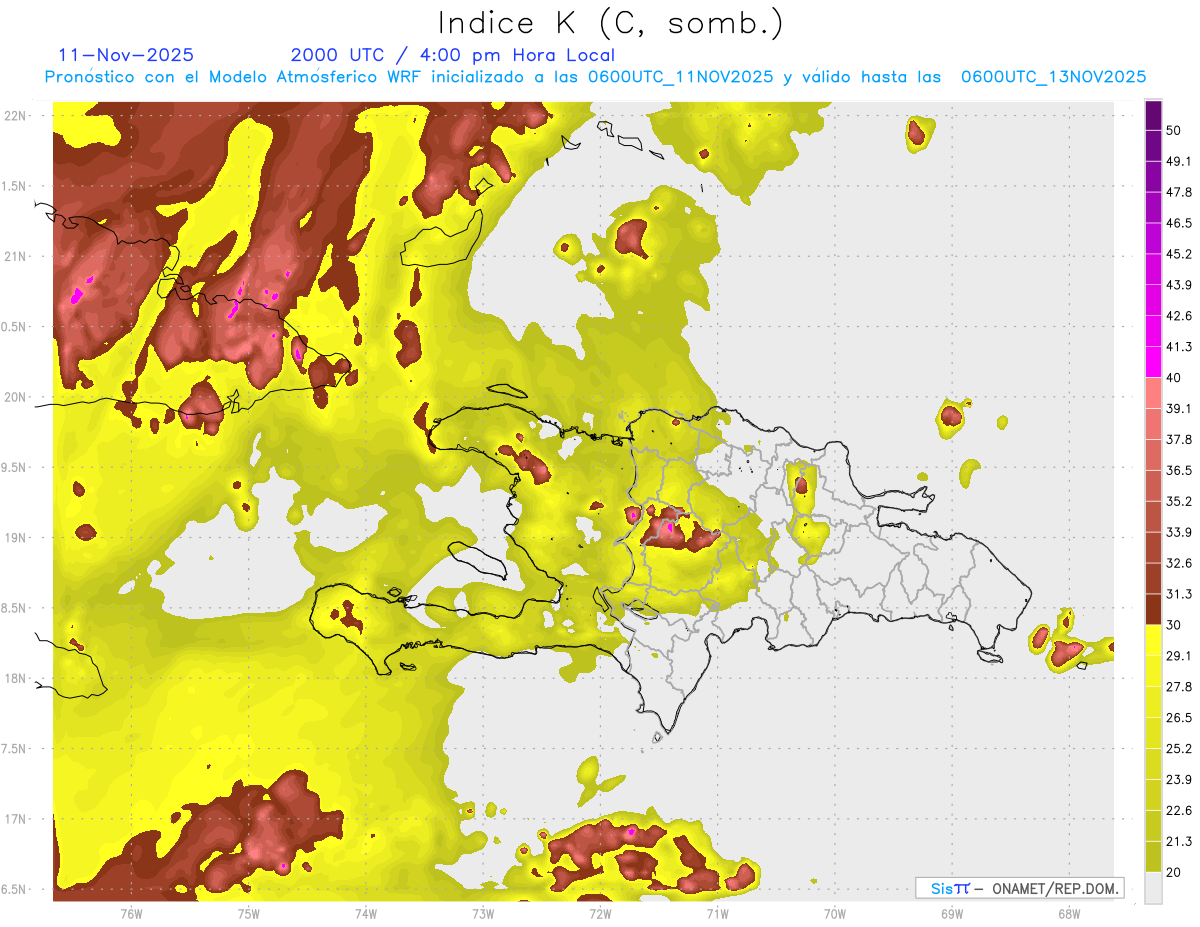The height and width of the screenshot is (927, 1200).
Task: Click the colorbar label "21.3"
Action: [x=1179, y=841]
